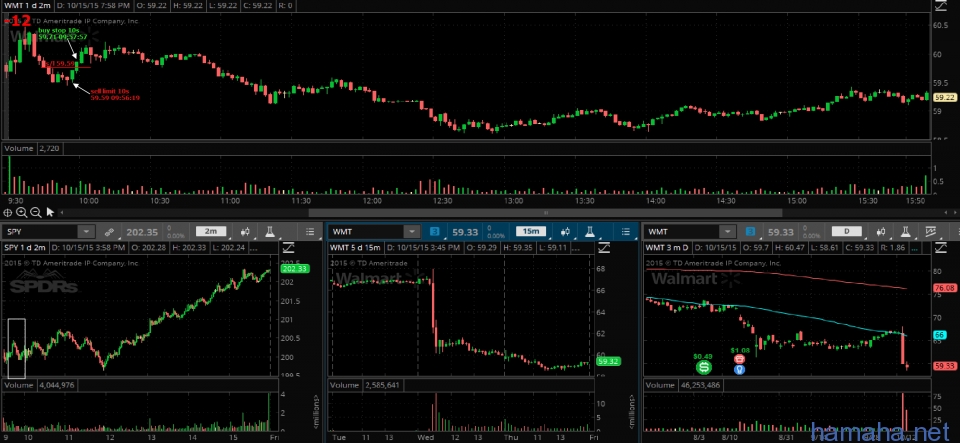Click the green $0.49 dividend marker
The width and height of the screenshot is (960, 443).
tap(703, 367)
